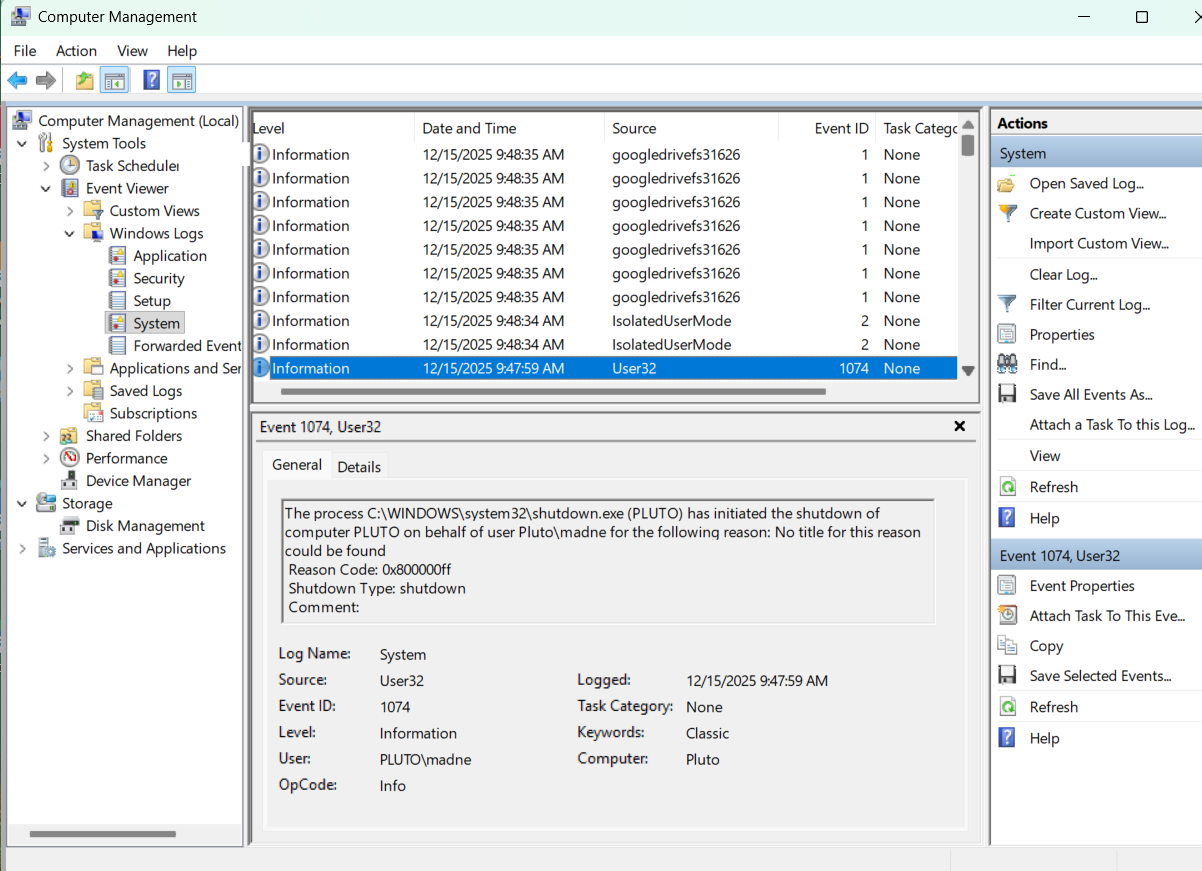Click the Create Custom View funnel icon

1008,213
